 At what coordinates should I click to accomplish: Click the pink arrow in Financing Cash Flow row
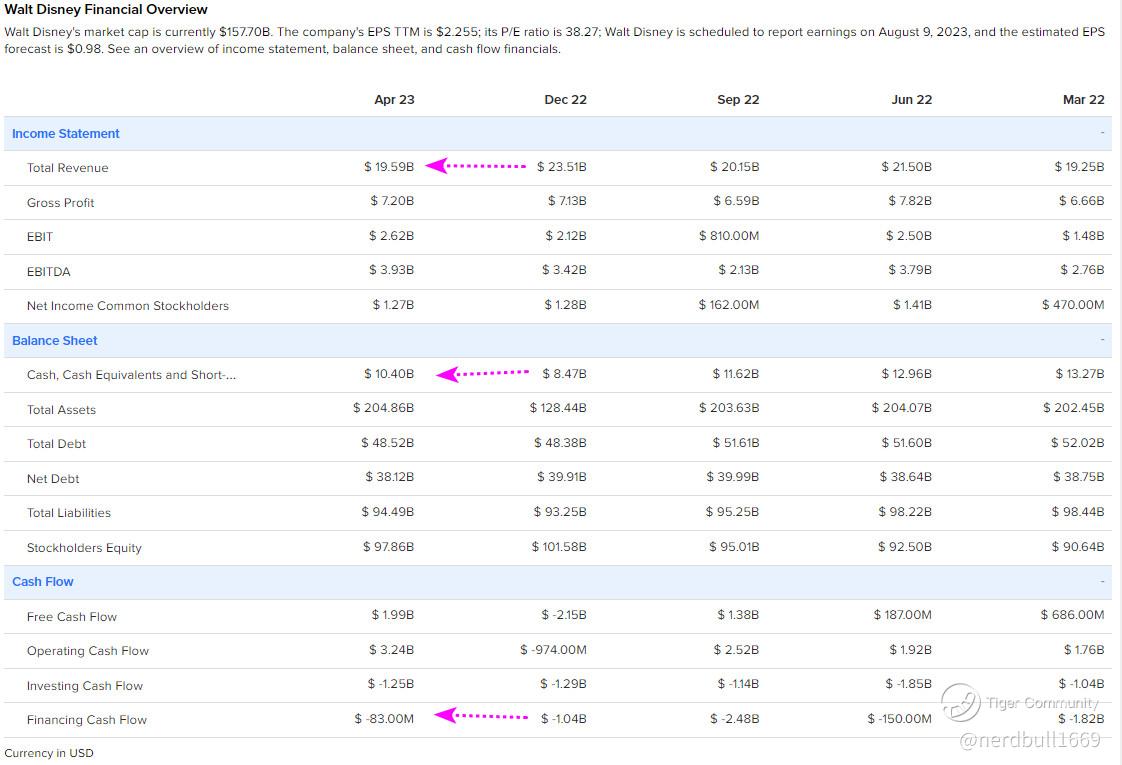(481, 716)
